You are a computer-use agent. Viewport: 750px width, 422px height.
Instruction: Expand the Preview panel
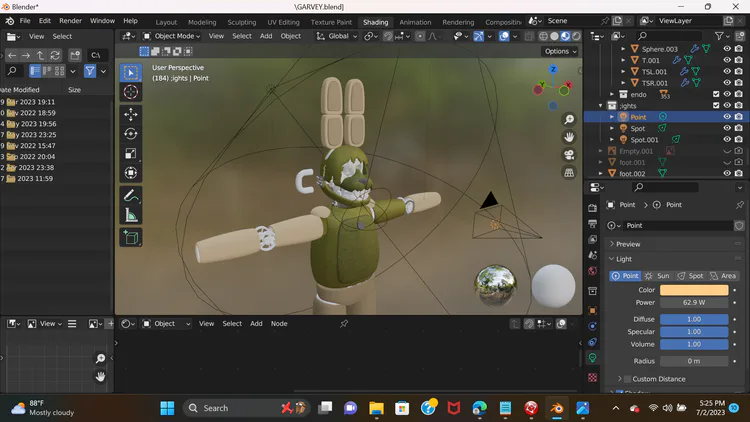point(612,244)
